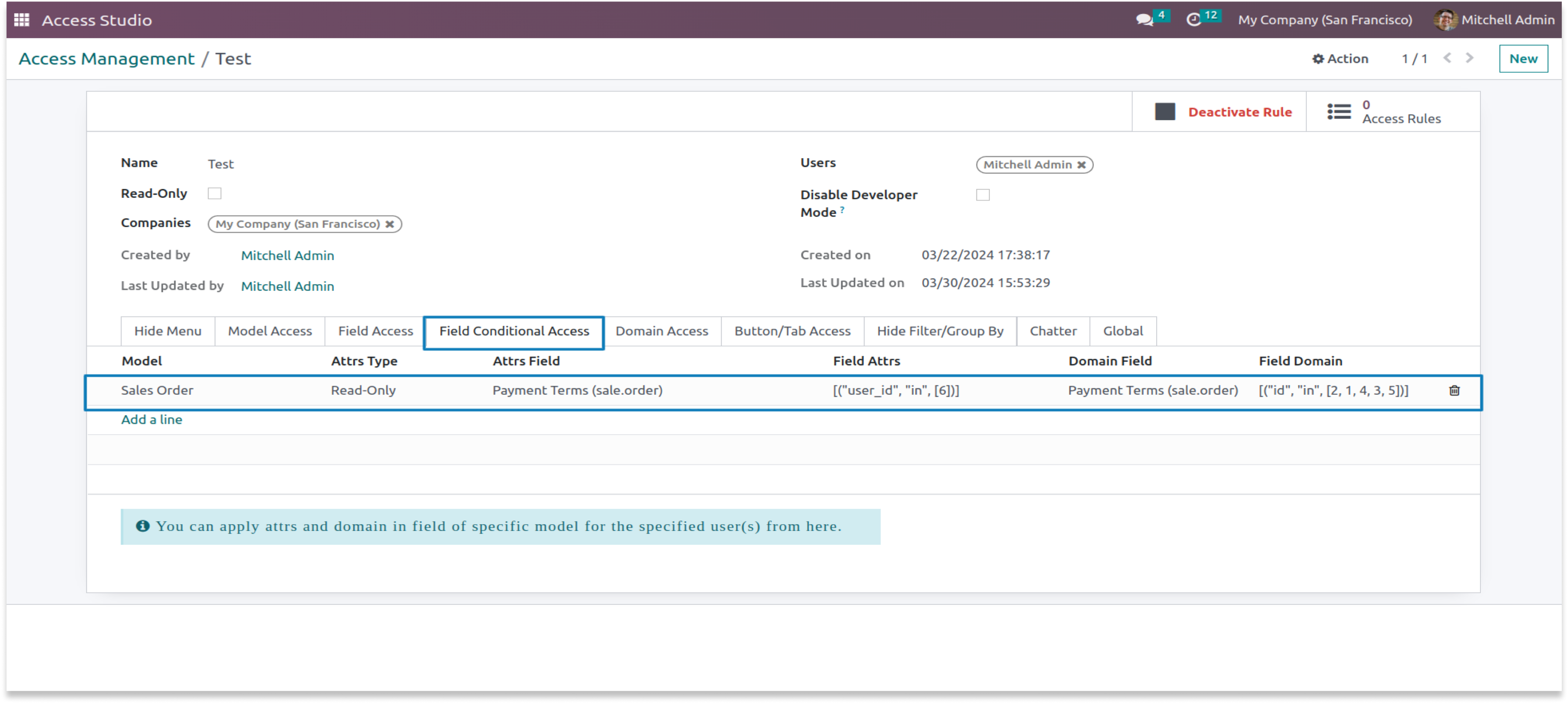Open Last Updated by Mitchell Admin link
This screenshot has height=703, width=1568.
point(287,287)
